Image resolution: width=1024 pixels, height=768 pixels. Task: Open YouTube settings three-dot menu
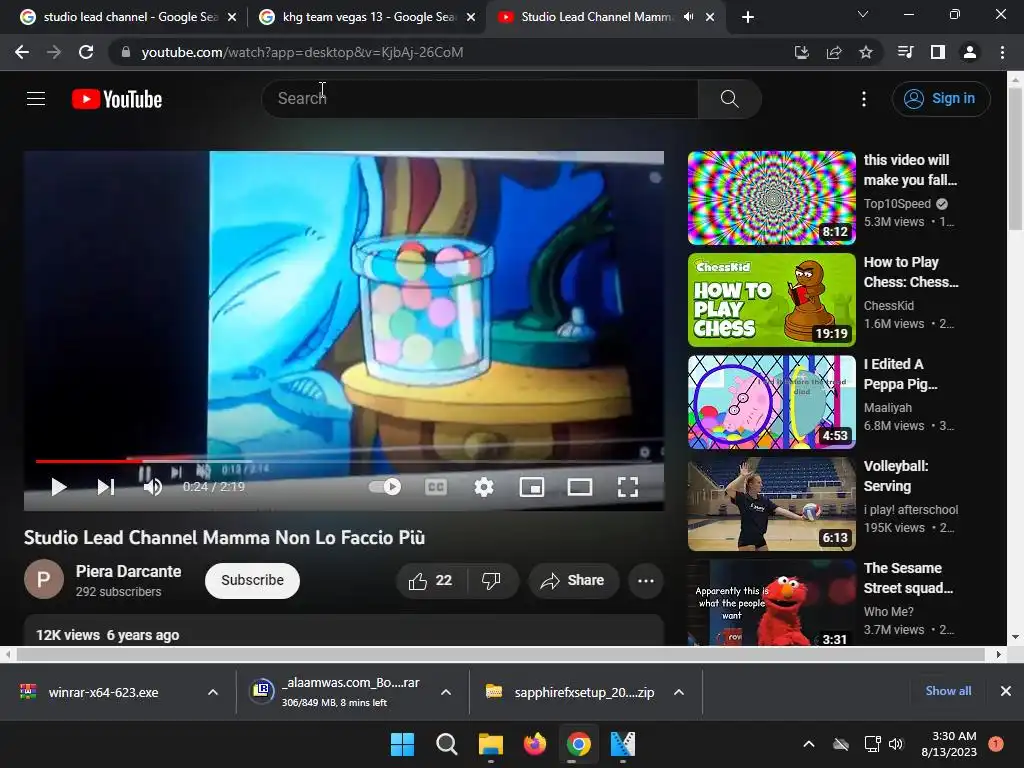pyautogui.click(x=863, y=99)
